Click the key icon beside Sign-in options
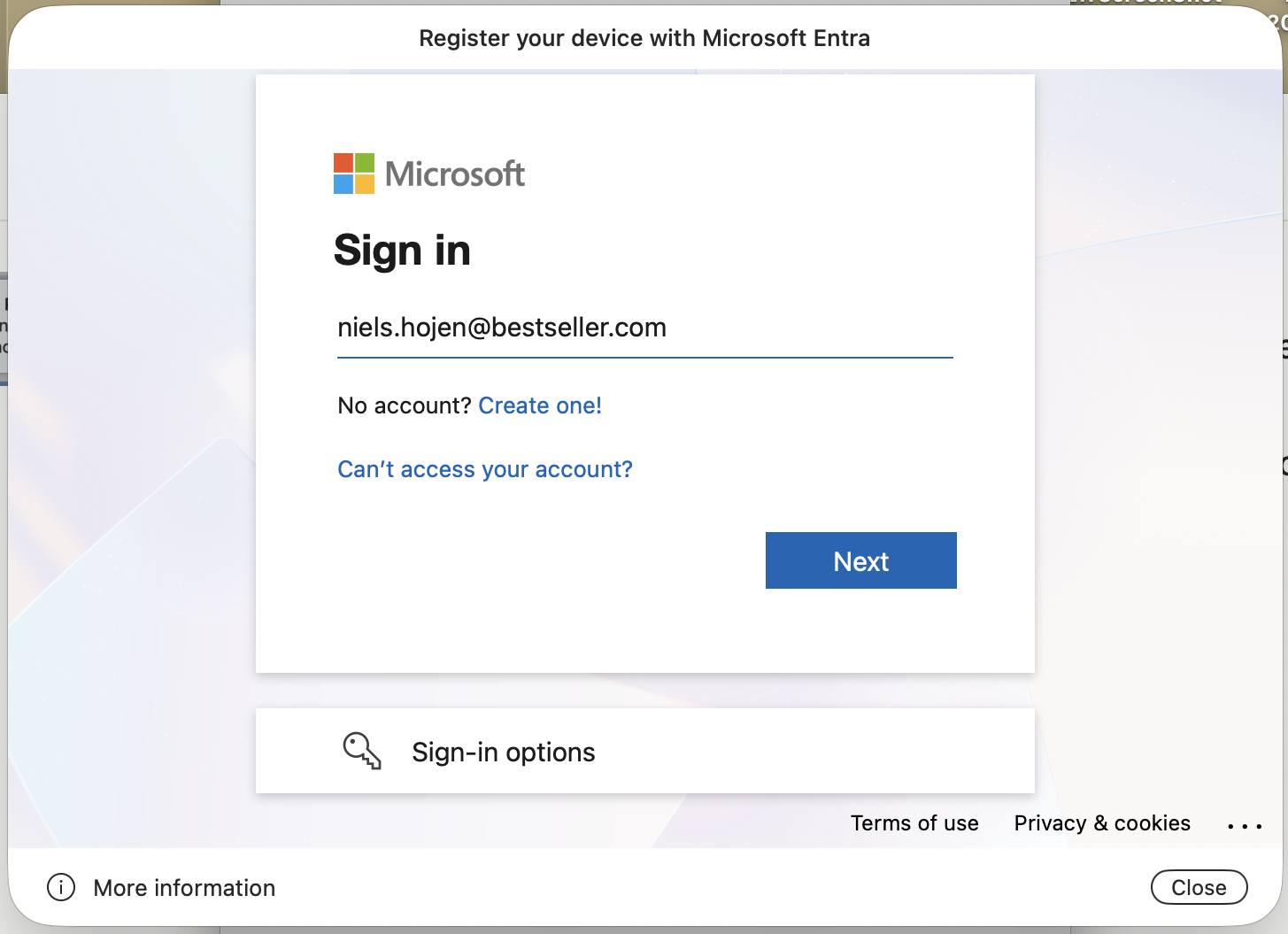This screenshot has width=1288, height=934. [x=362, y=751]
